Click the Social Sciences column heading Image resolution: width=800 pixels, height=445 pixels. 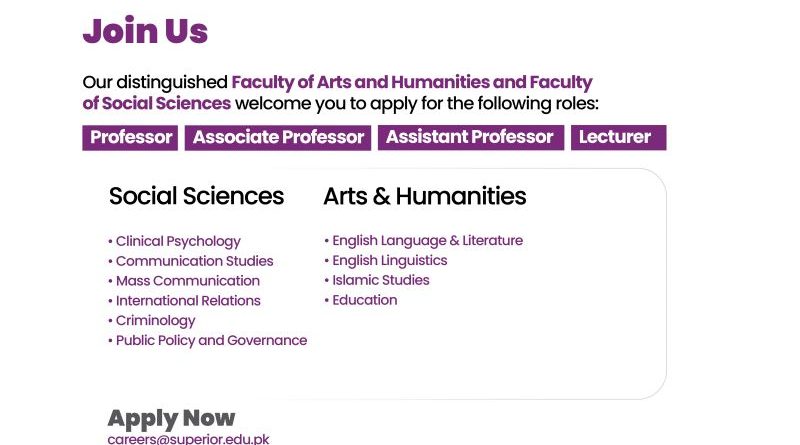point(196,196)
